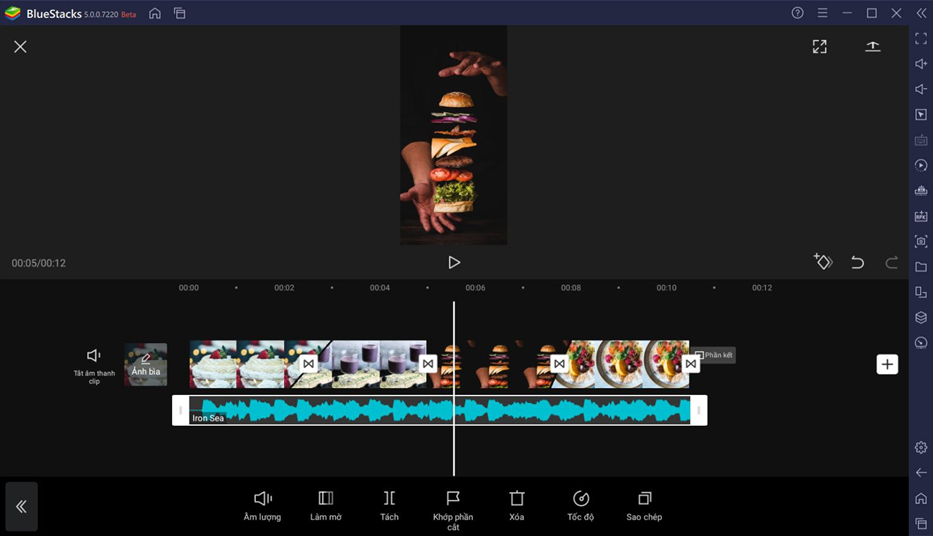
Task: Open BlueStacks eco mode icon
Action: click(921, 343)
